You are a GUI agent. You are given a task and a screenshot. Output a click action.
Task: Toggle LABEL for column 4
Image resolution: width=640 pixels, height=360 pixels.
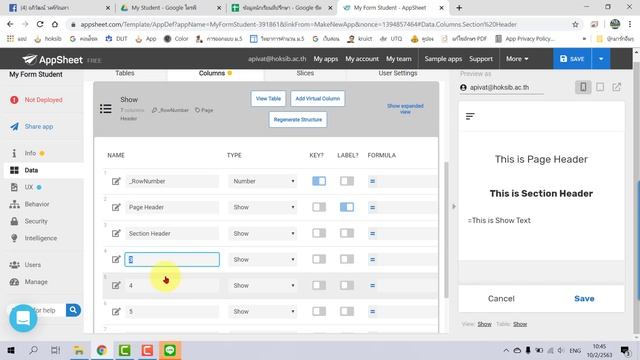tap(347, 285)
